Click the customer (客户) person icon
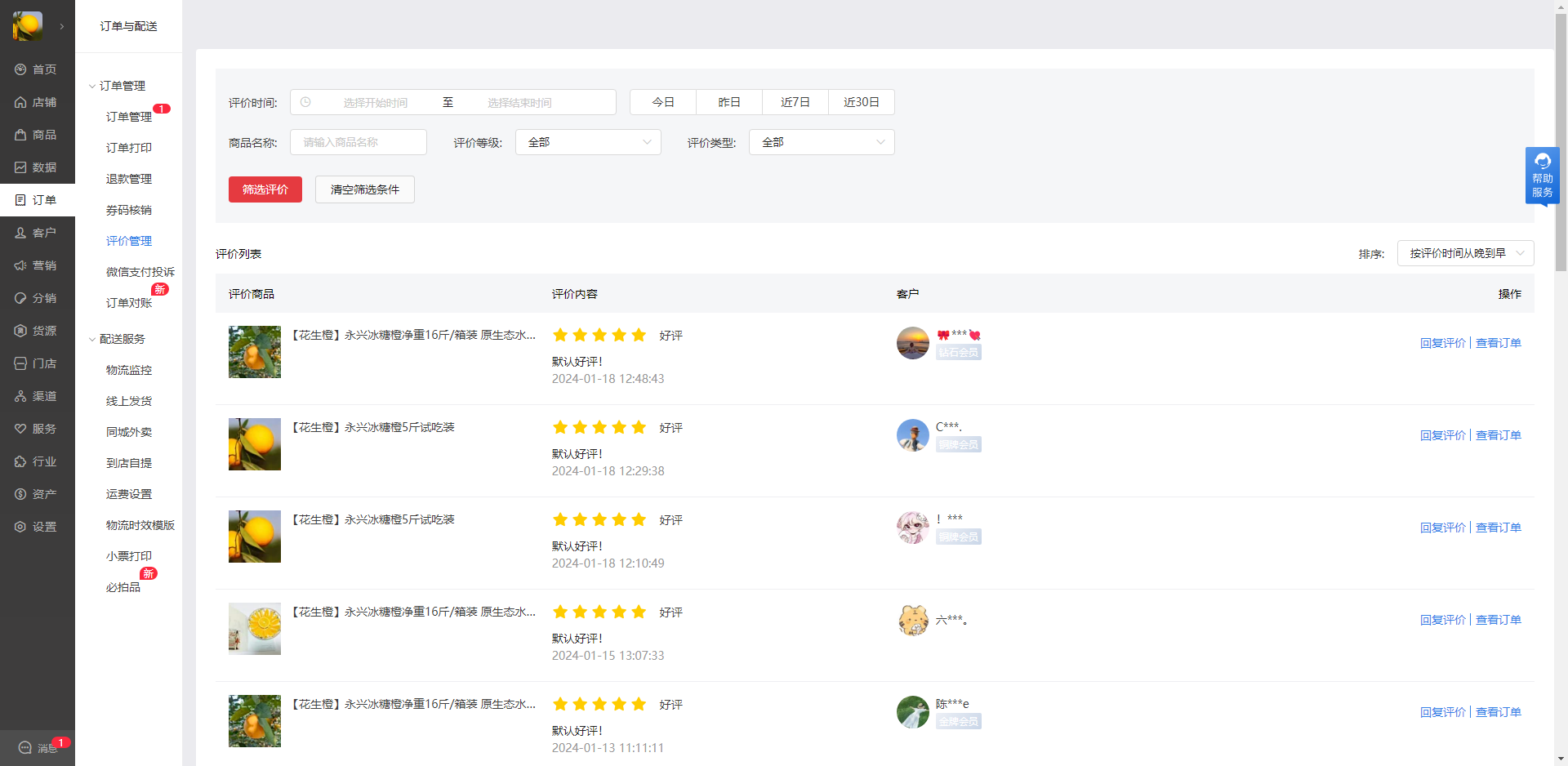The width and height of the screenshot is (1568, 766). tap(20, 233)
